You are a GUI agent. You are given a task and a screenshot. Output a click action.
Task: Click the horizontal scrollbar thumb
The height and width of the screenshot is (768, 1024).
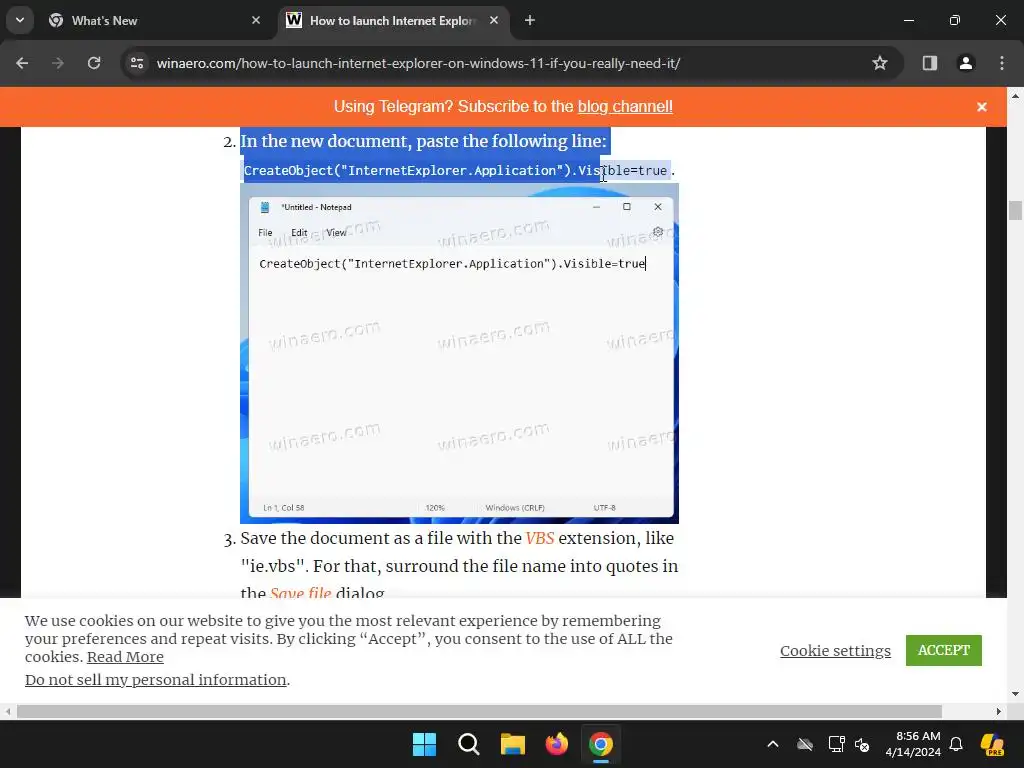[479, 711]
